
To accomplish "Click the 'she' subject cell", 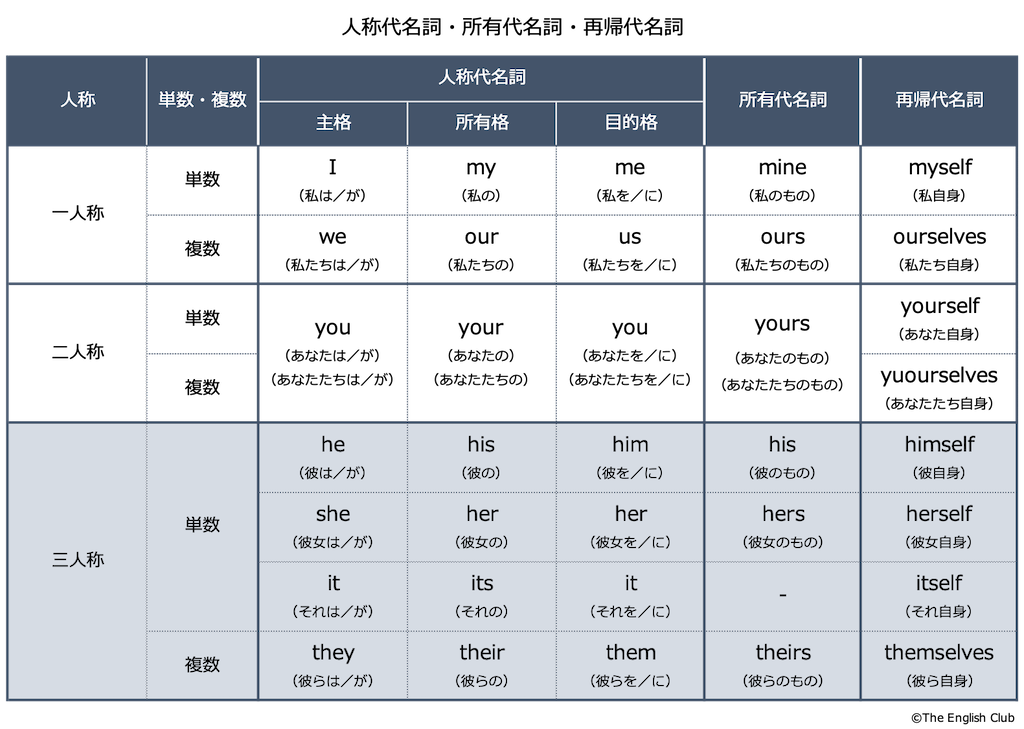I will (x=333, y=526).
